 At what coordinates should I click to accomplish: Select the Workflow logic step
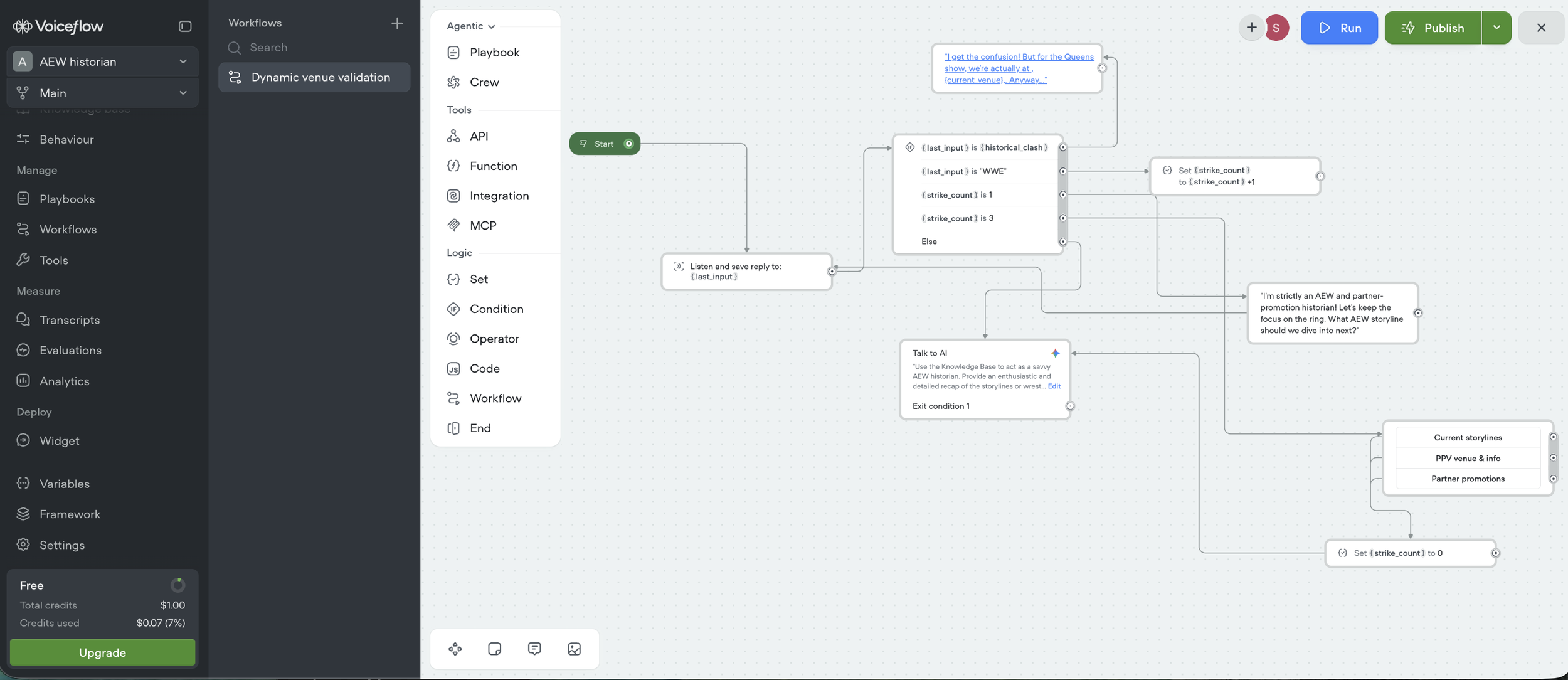(495, 398)
